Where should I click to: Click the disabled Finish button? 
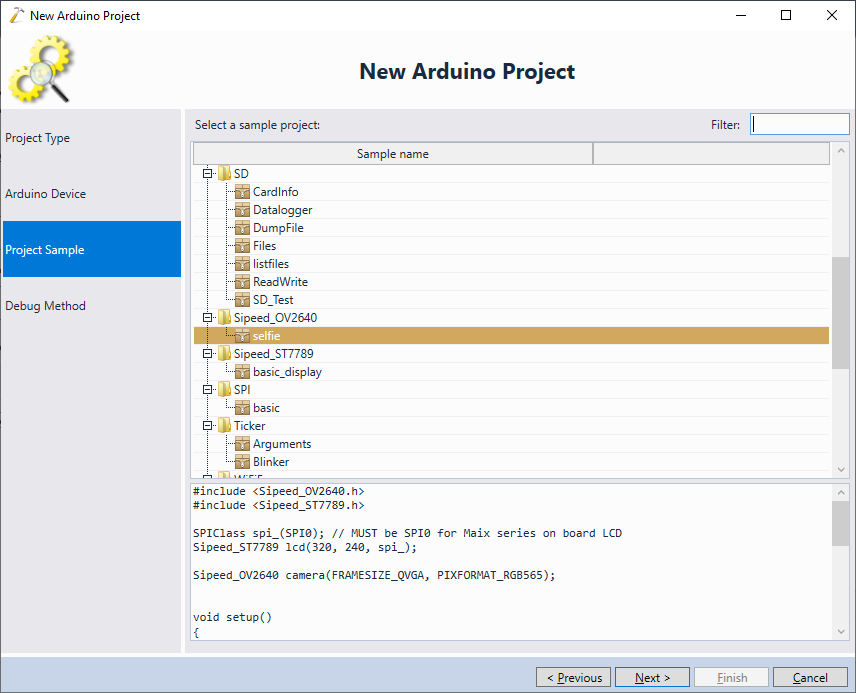pyautogui.click(x=732, y=678)
